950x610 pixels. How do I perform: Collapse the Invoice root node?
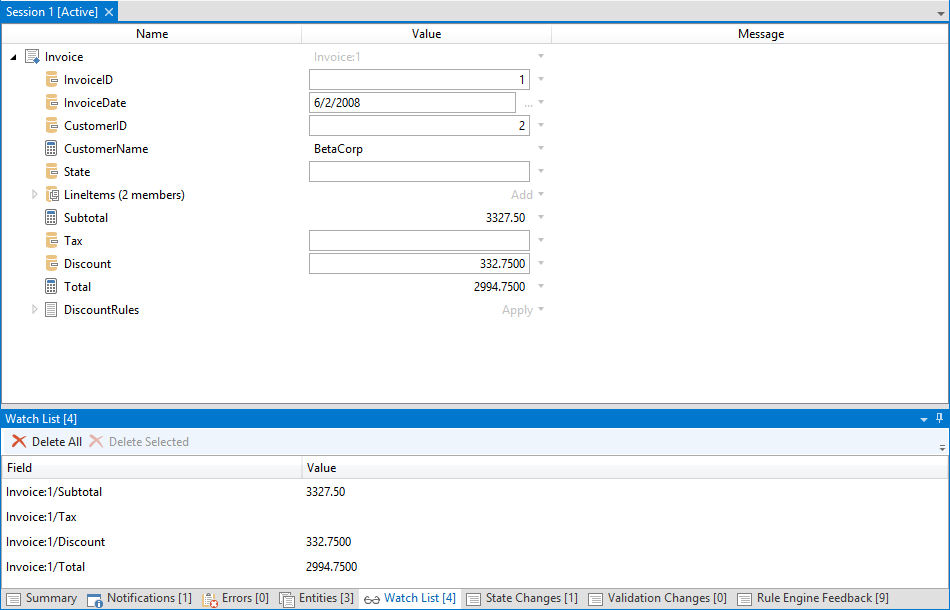(13, 58)
